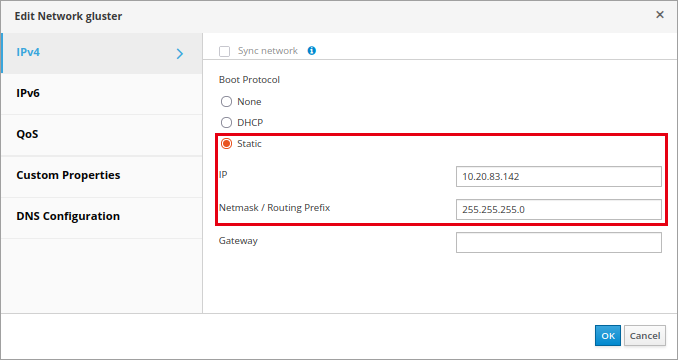The image size is (678, 360).
Task: Click the Netmask / Routing Prefix field
Action: click(559, 210)
